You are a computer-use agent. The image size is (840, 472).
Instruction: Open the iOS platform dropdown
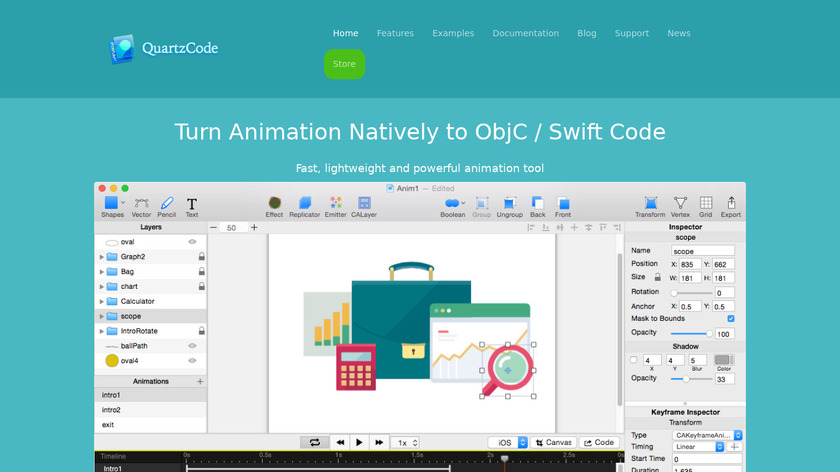[508, 443]
